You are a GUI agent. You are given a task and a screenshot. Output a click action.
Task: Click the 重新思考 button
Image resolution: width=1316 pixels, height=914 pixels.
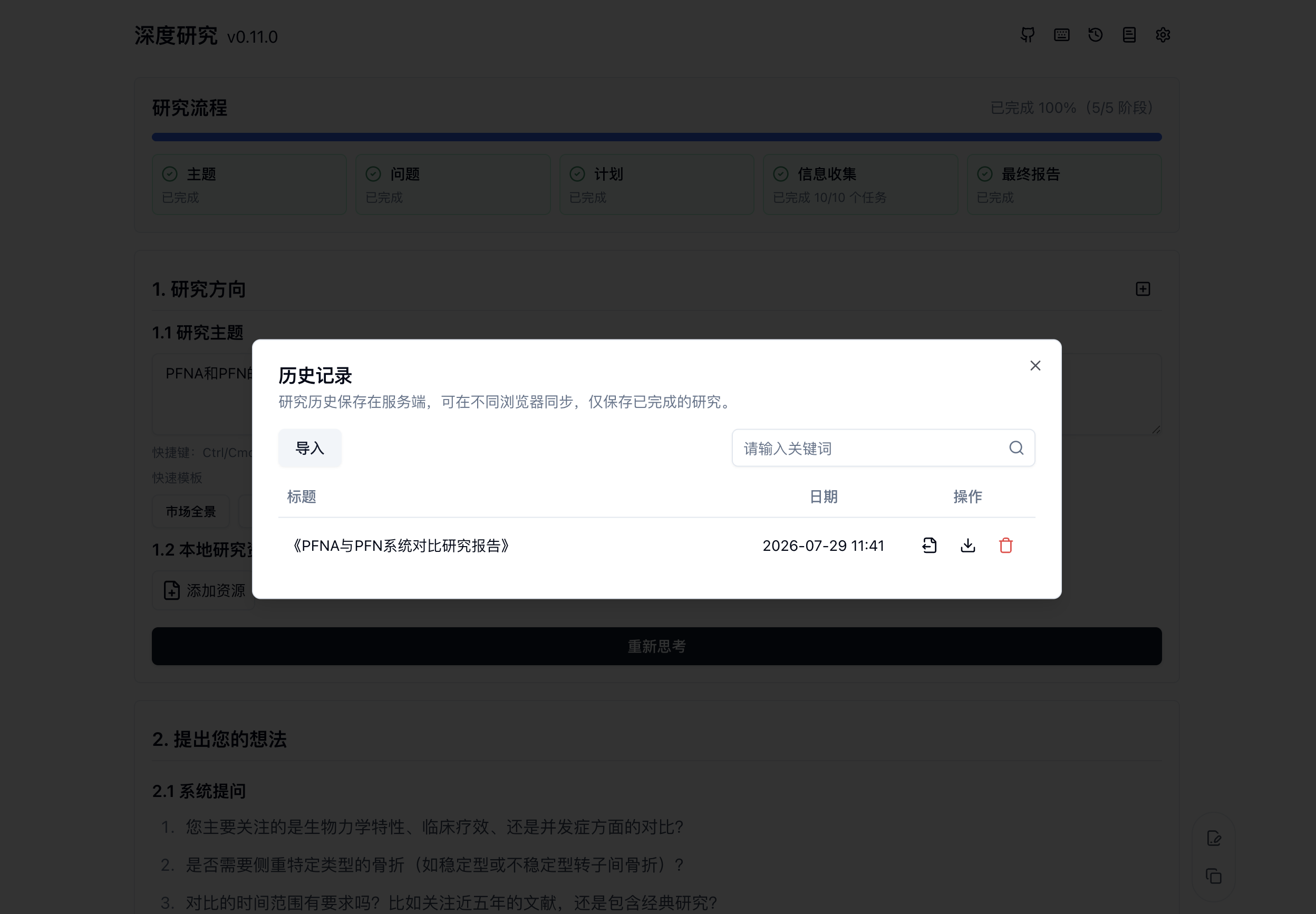point(656,646)
